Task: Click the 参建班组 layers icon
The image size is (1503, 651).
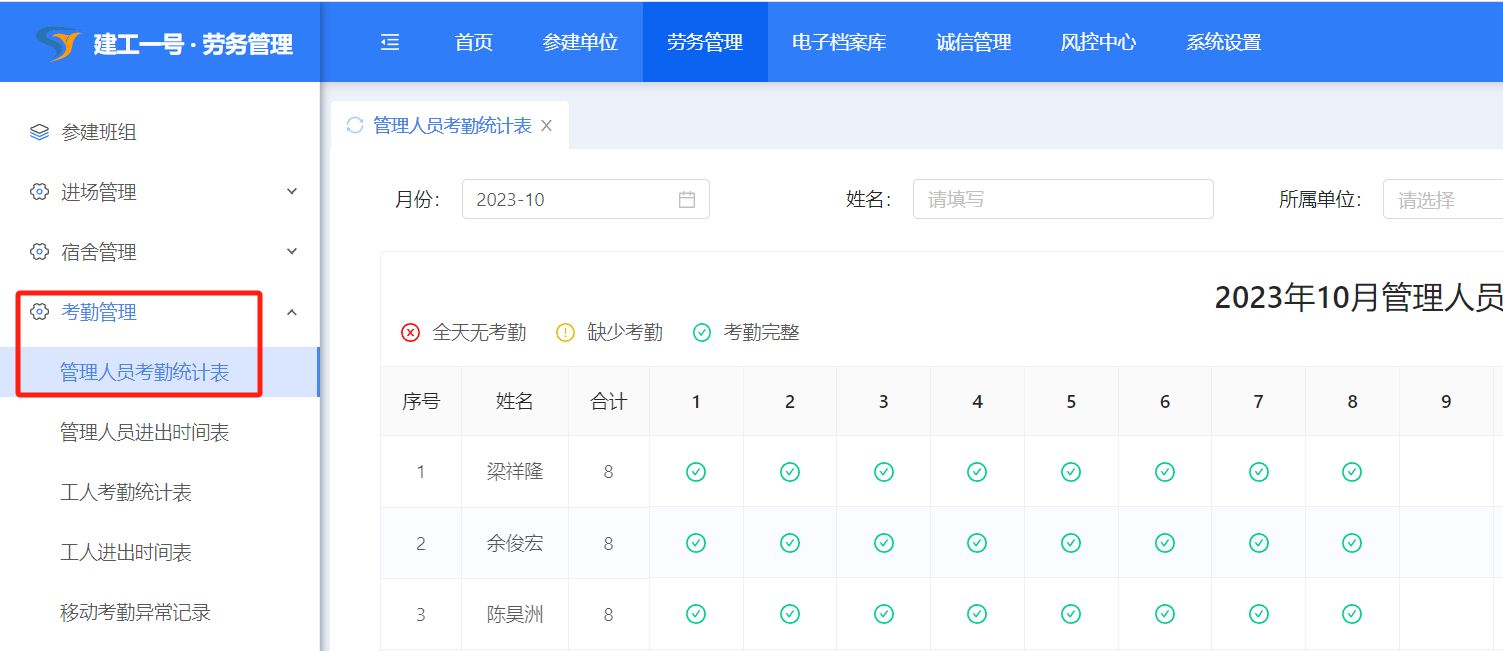Action: 39,132
